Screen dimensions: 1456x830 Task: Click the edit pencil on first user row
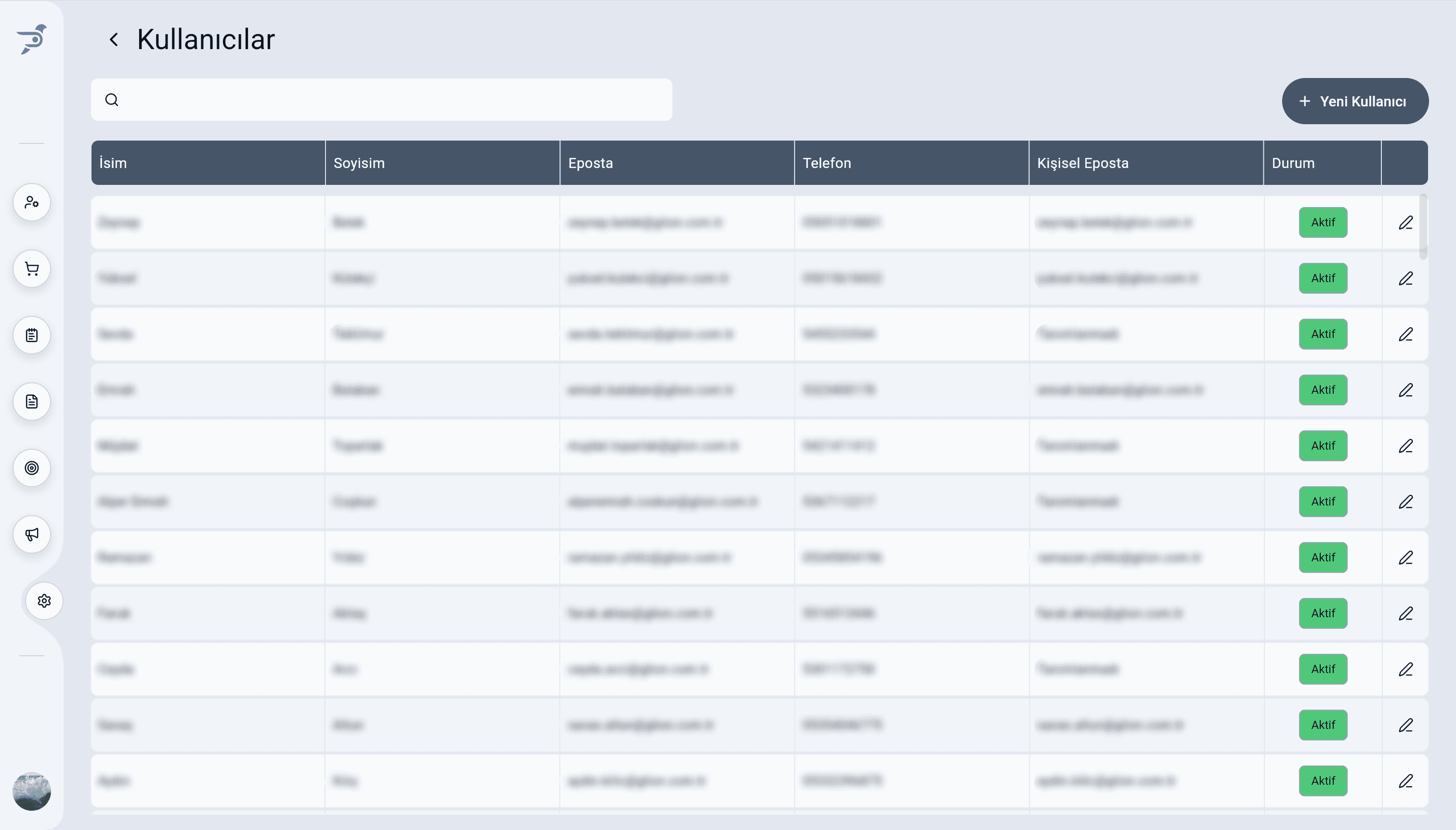[1405, 222]
